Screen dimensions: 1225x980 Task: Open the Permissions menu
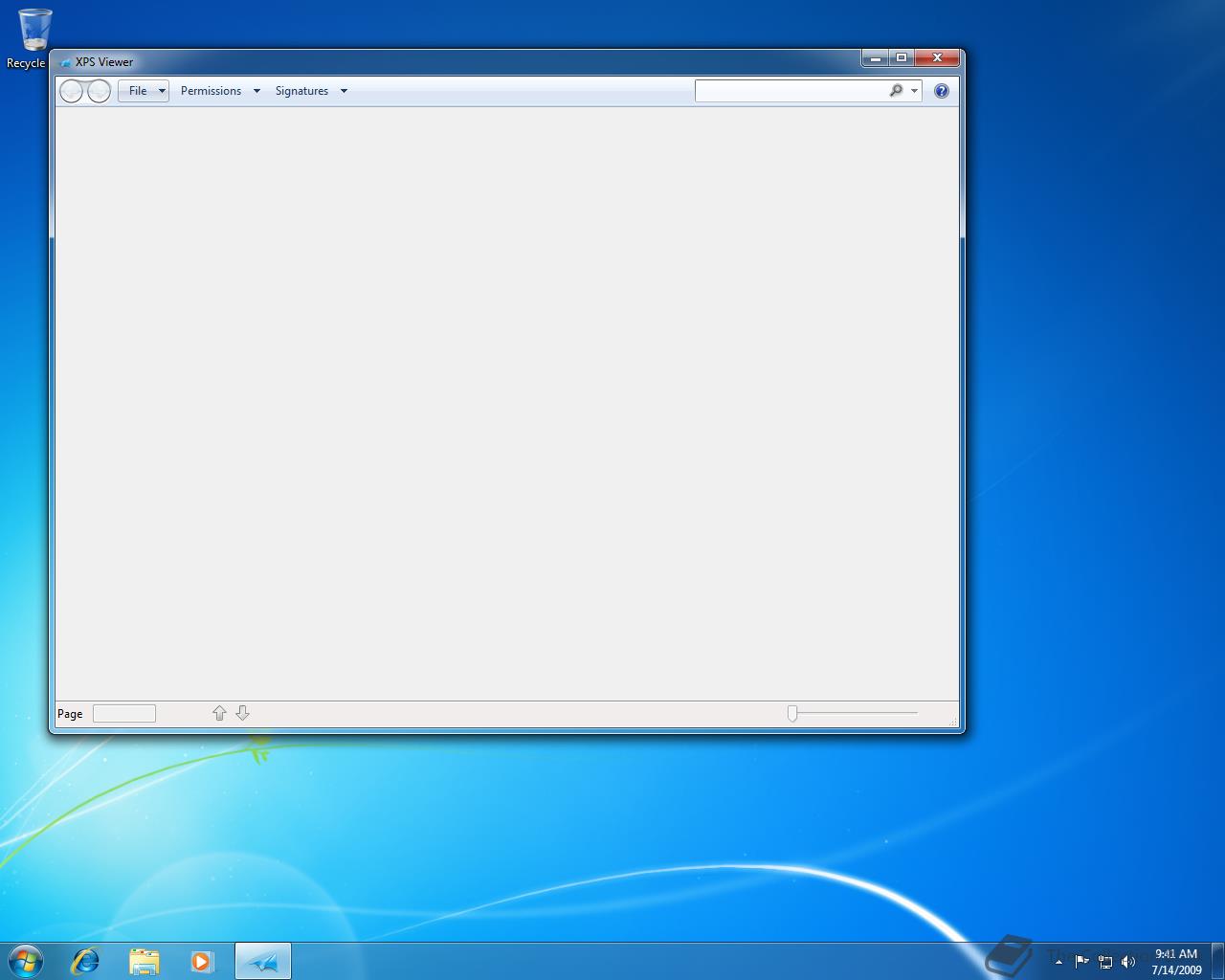[x=211, y=91]
